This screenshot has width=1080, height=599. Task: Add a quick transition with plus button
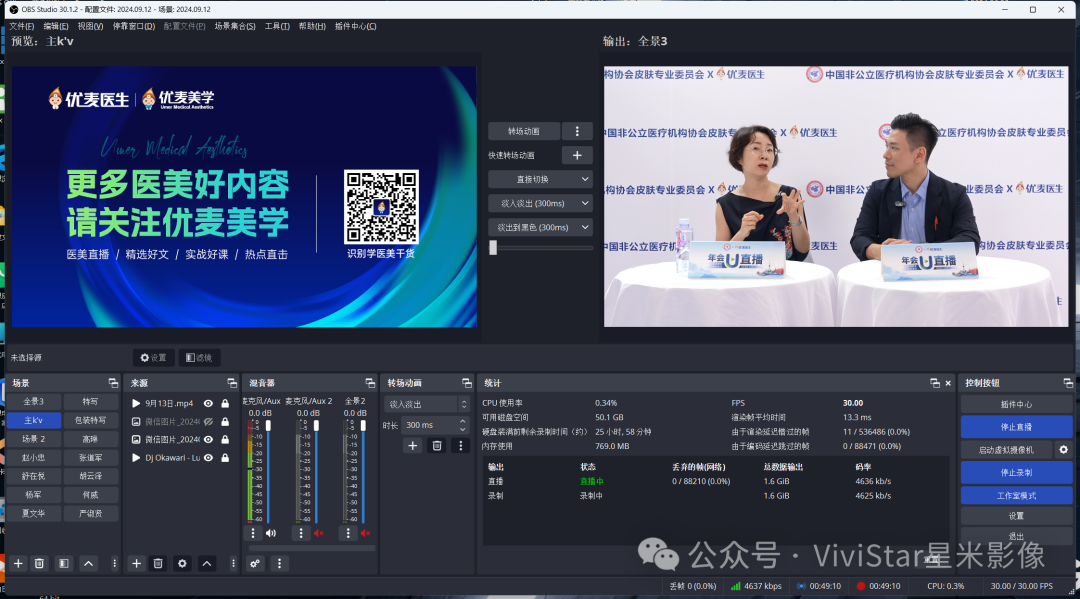pyautogui.click(x=577, y=156)
